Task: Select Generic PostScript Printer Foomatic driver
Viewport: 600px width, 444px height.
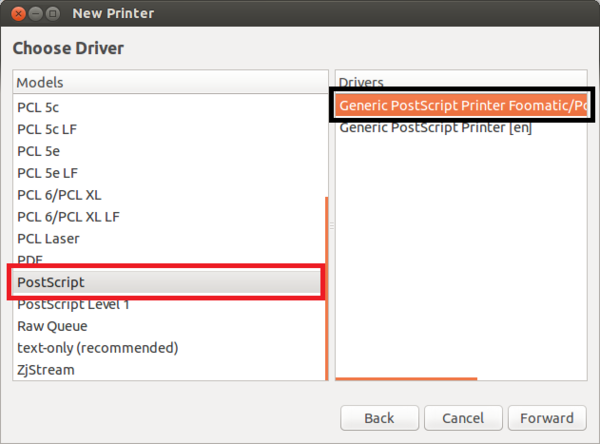Action: click(x=461, y=105)
